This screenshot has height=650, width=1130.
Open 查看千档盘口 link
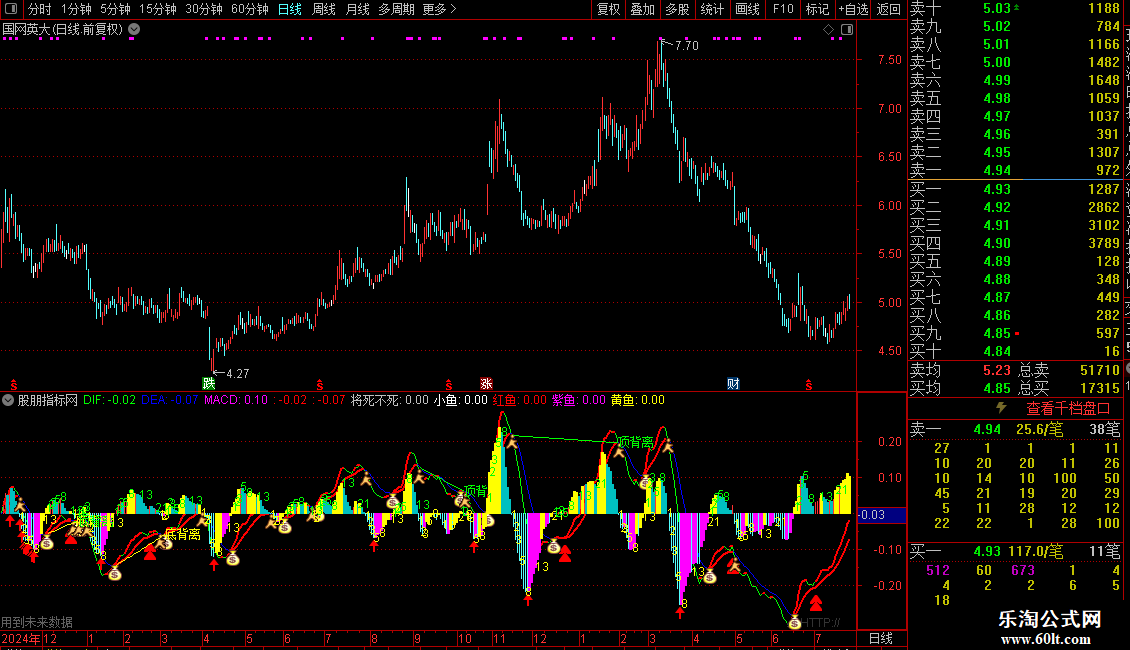[1068, 409]
